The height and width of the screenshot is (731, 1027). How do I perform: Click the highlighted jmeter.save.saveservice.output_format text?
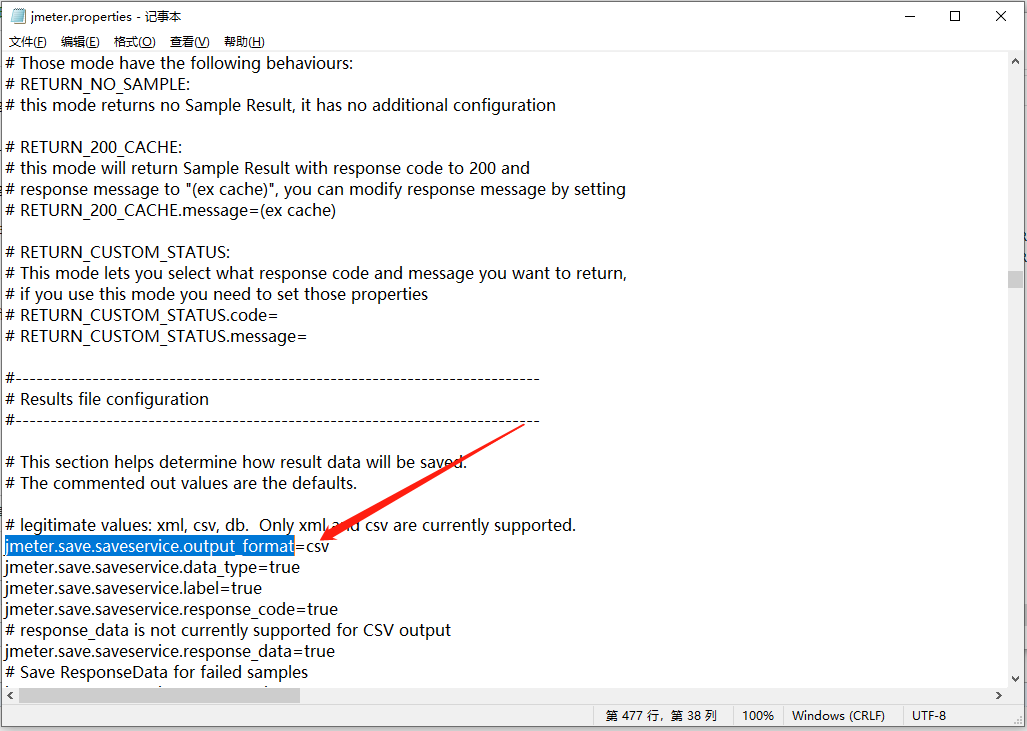[149, 546]
